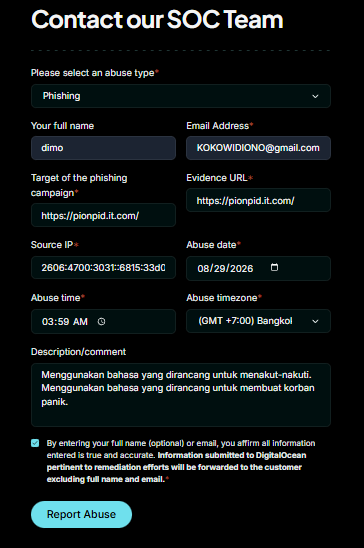Image resolution: width=364 pixels, height=548 pixels.
Task: Click the full name field containing dimo
Action: (103, 148)
